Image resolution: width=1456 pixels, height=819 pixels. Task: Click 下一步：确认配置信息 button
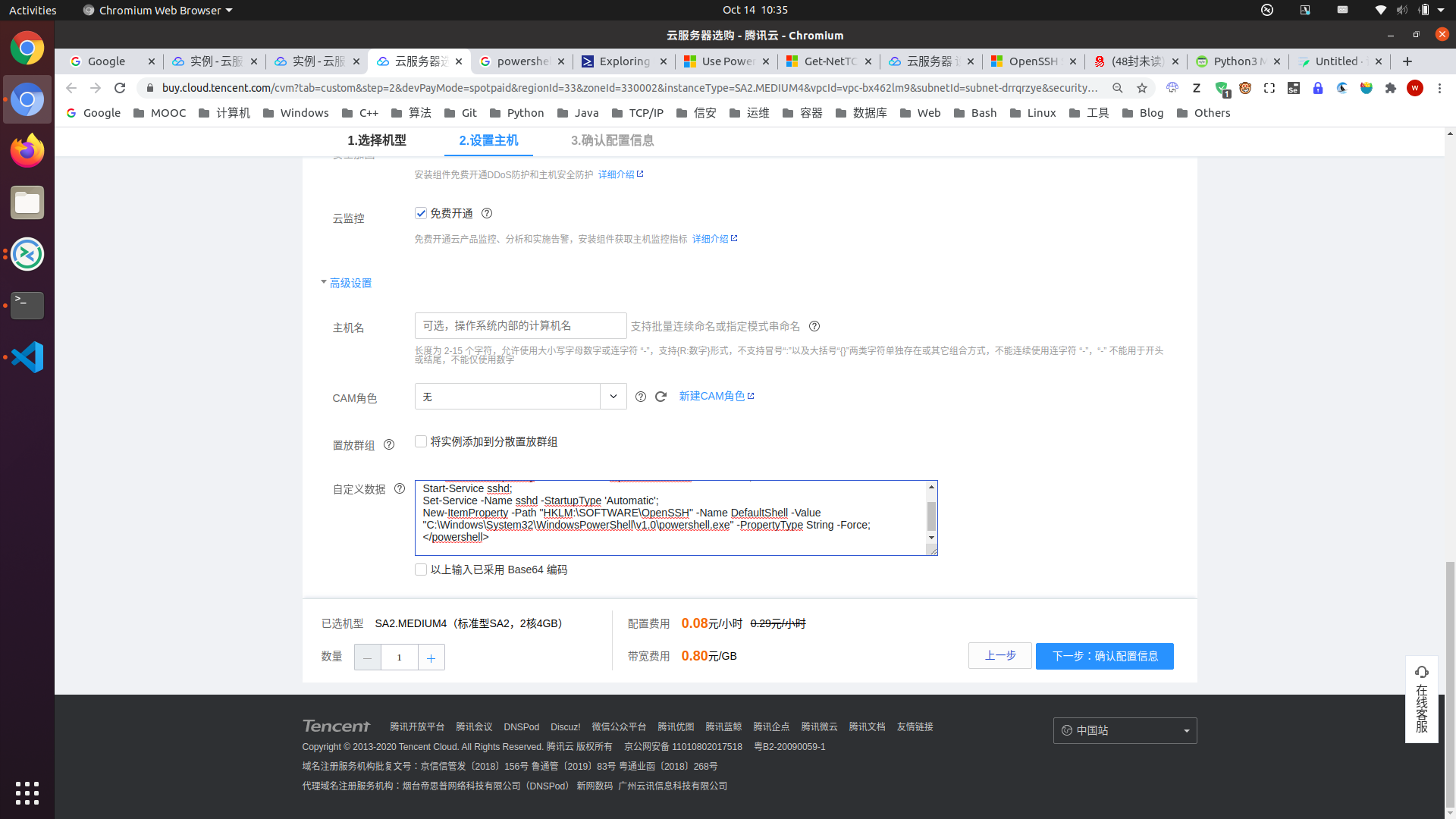click(1104, 656)
